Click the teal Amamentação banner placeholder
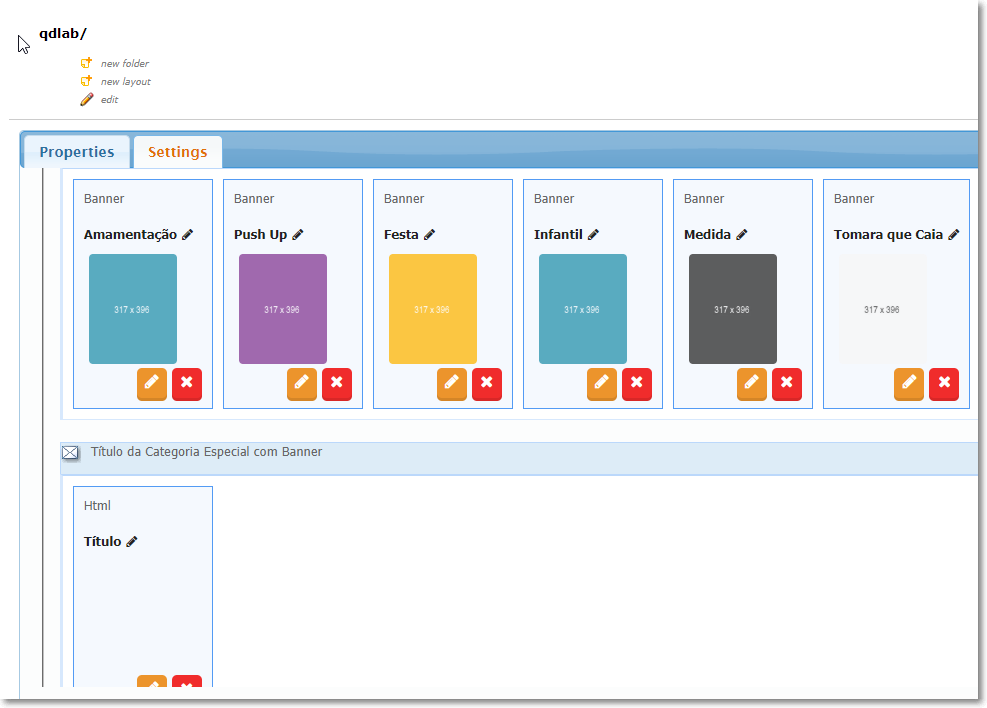 [x=132, y=308]
